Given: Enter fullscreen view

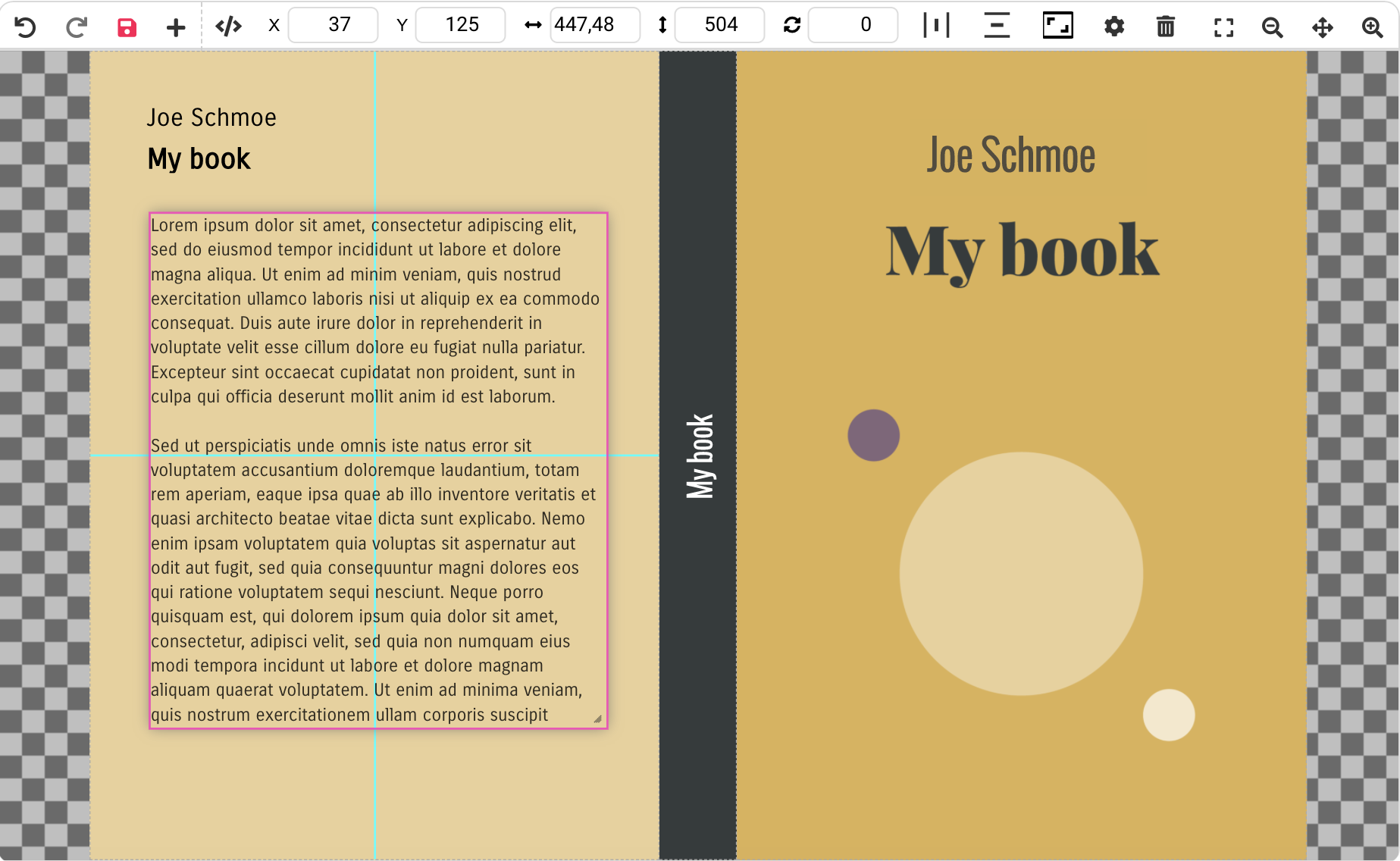Looking at the screenshot, I should (x=1223, y=26).
